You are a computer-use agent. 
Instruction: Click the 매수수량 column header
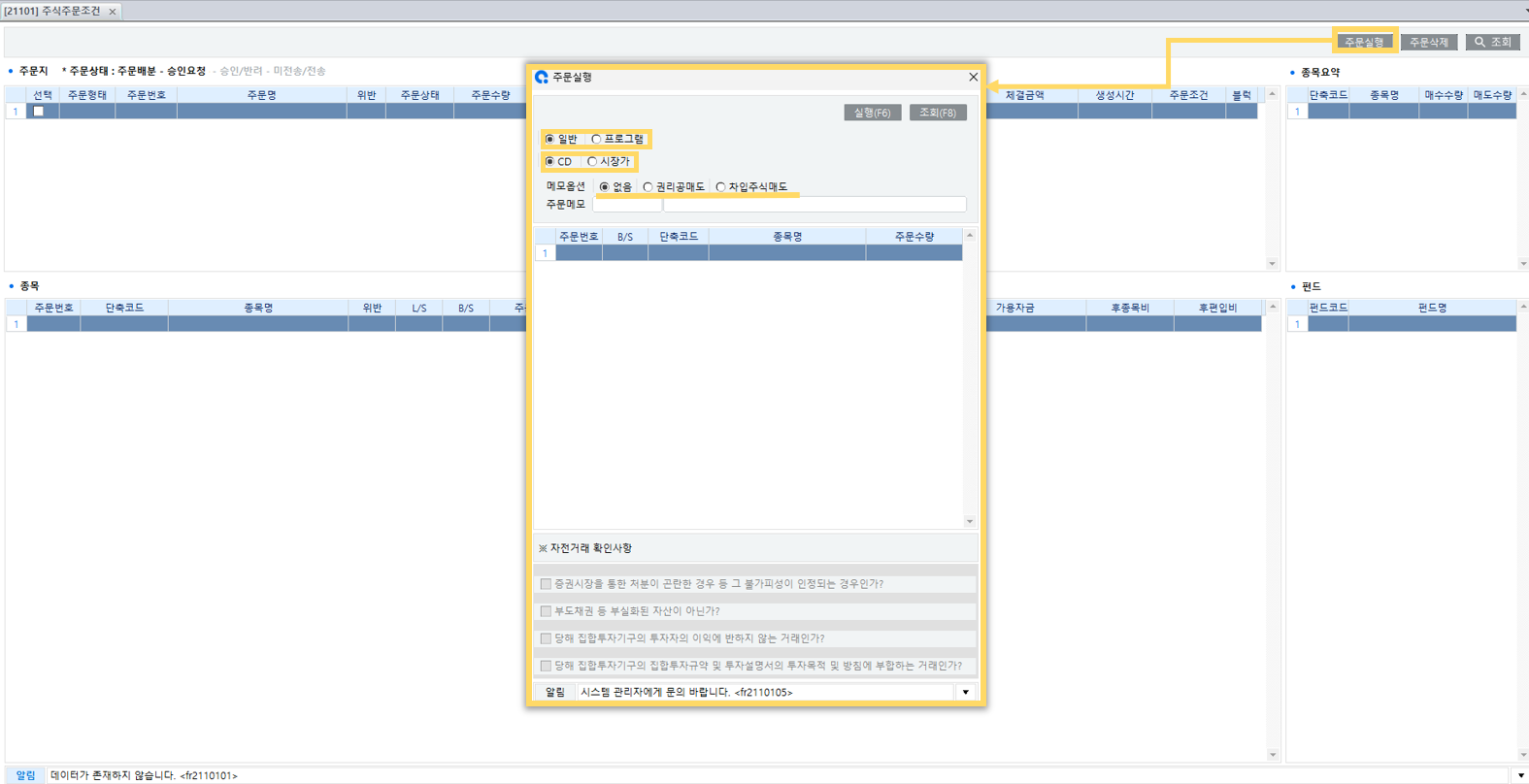click(x=1444, y=95)
